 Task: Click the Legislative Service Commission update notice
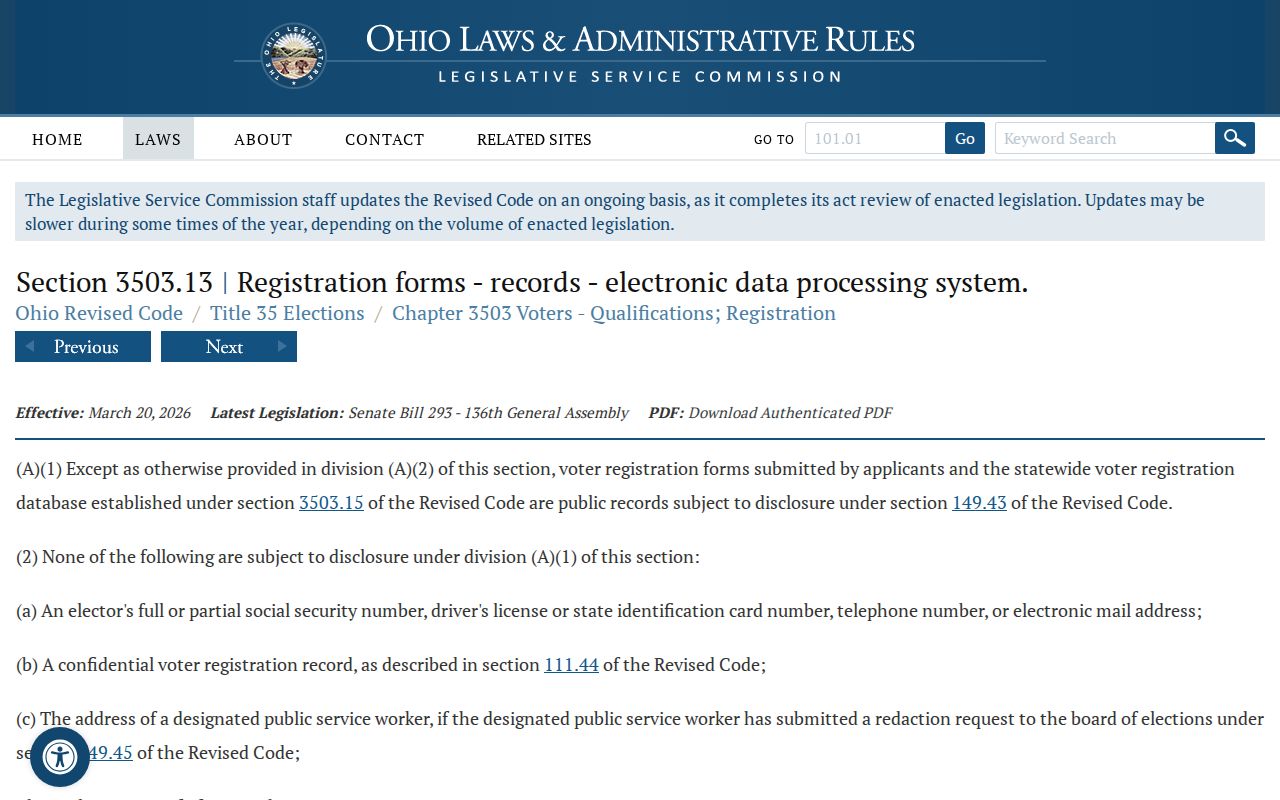(x=640, y=211)
